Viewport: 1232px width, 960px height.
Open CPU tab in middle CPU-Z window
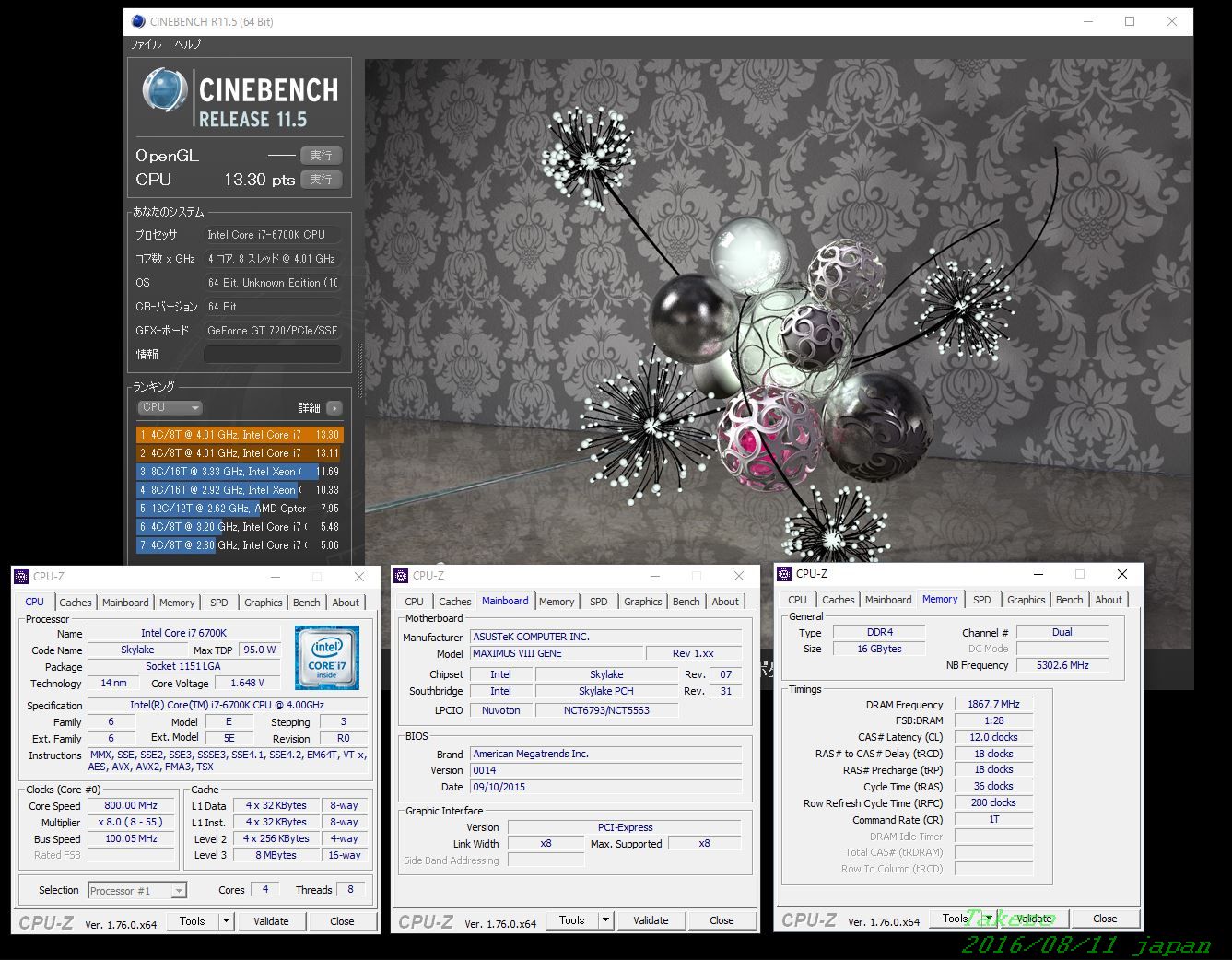pyautogui.click(x=415, y=602)
